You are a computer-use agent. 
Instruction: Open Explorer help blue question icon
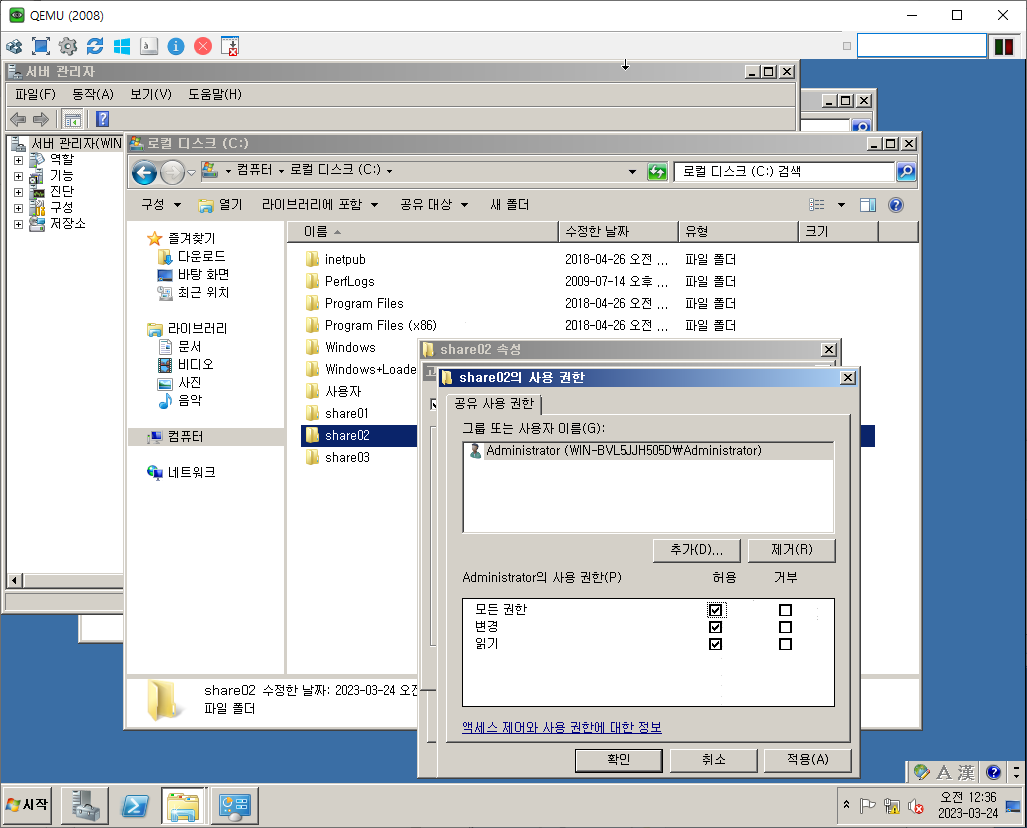[896, 205]
